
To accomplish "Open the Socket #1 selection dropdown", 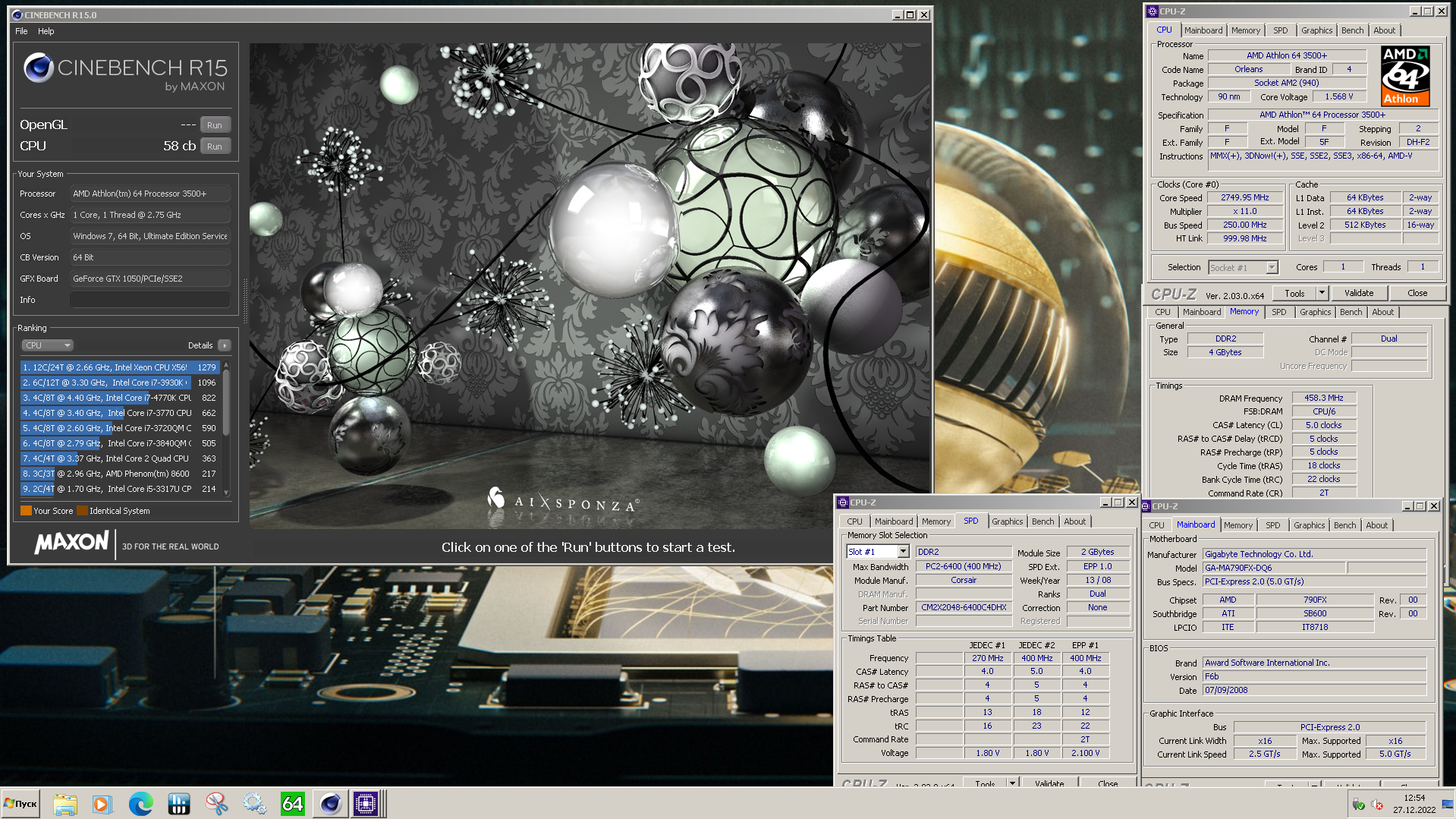I will click(x=1244, y=268).
